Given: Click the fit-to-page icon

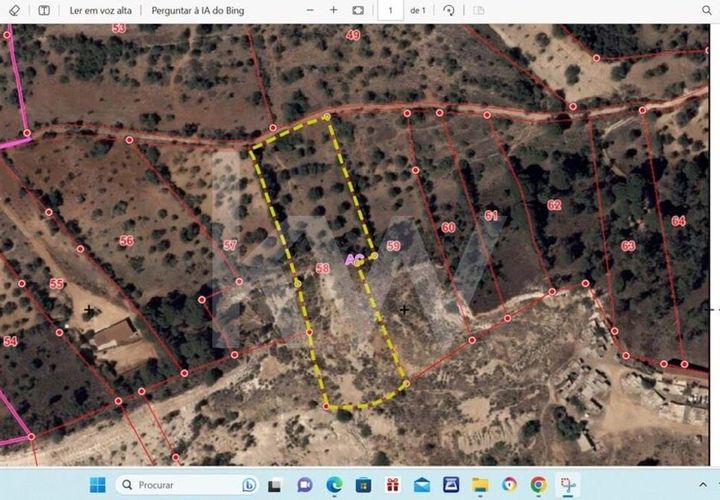Looking at the screenshot, I should click(358, 10).
